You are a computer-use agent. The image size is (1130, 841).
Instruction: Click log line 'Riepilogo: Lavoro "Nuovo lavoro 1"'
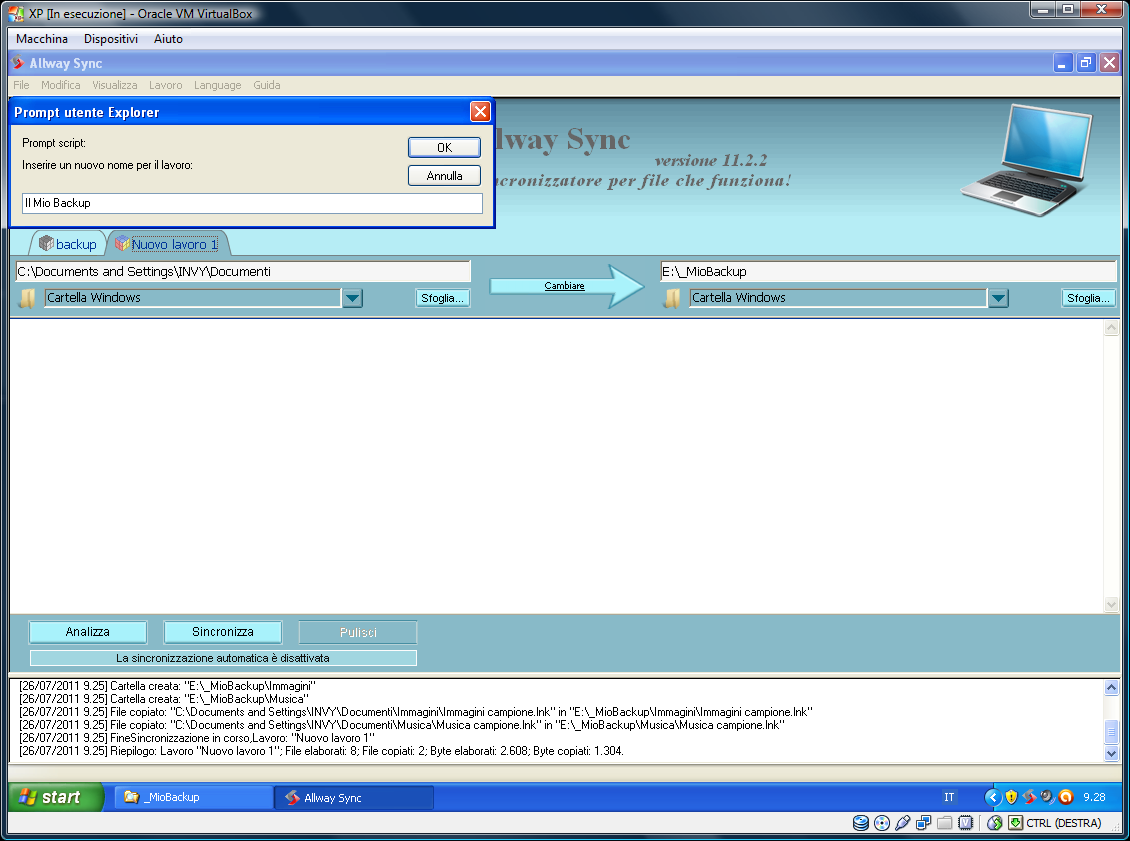point(321,751)
